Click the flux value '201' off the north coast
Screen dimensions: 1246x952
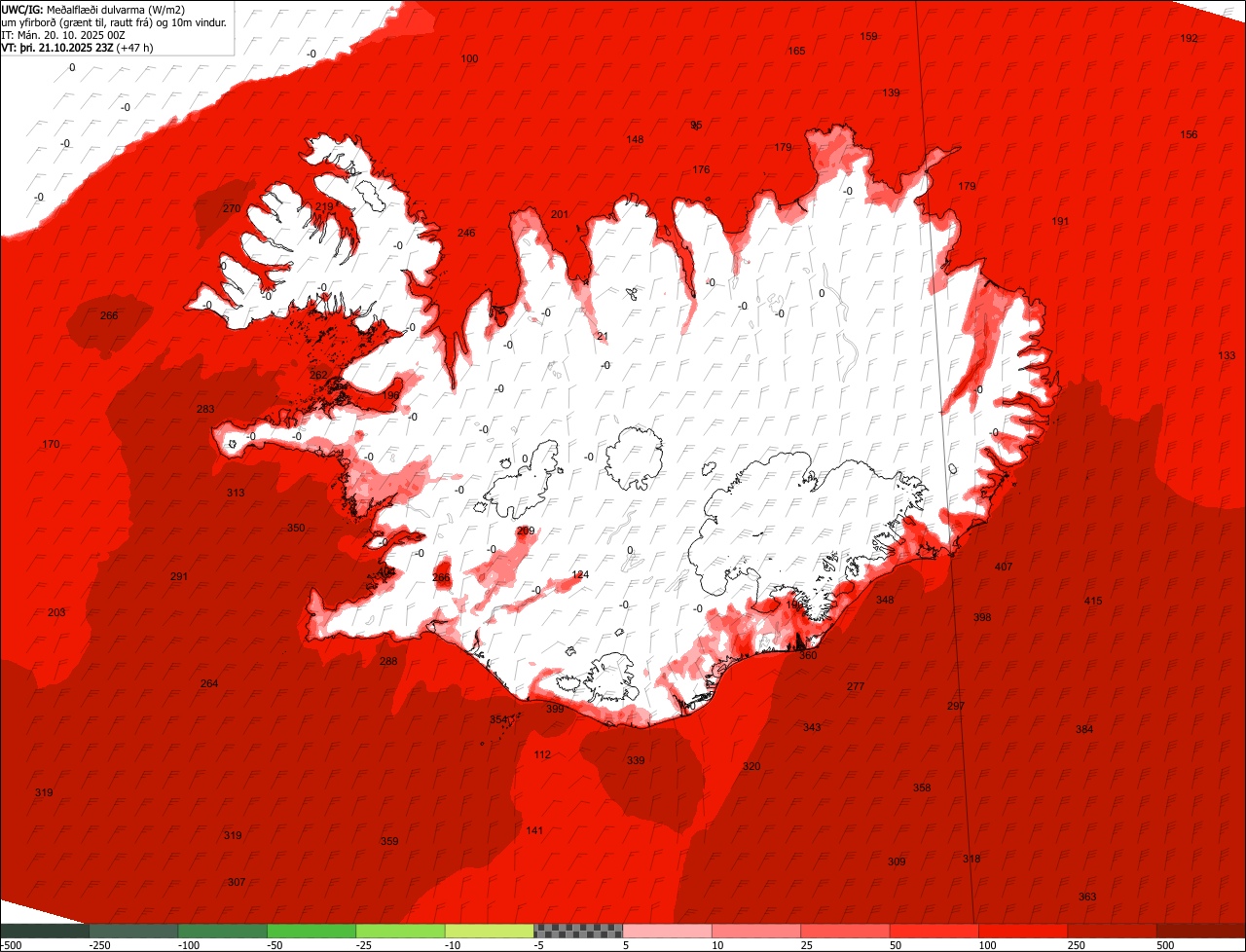click(560, 215)
